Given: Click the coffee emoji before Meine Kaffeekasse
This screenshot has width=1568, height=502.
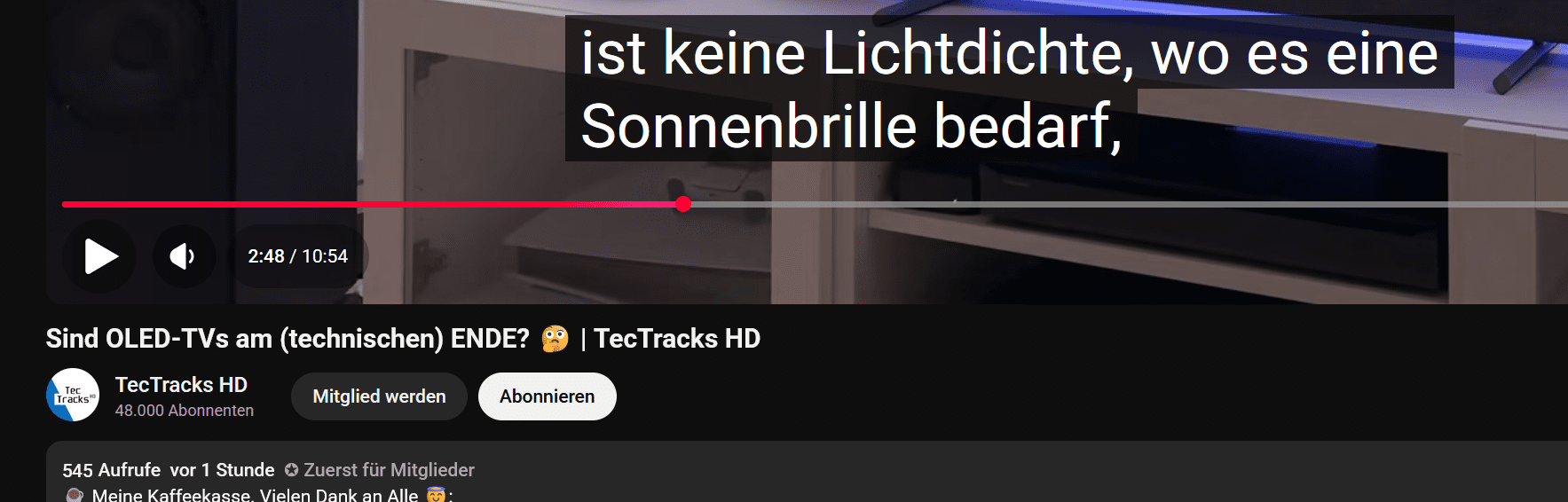Looking at the screenshot, I should point(75,495).
